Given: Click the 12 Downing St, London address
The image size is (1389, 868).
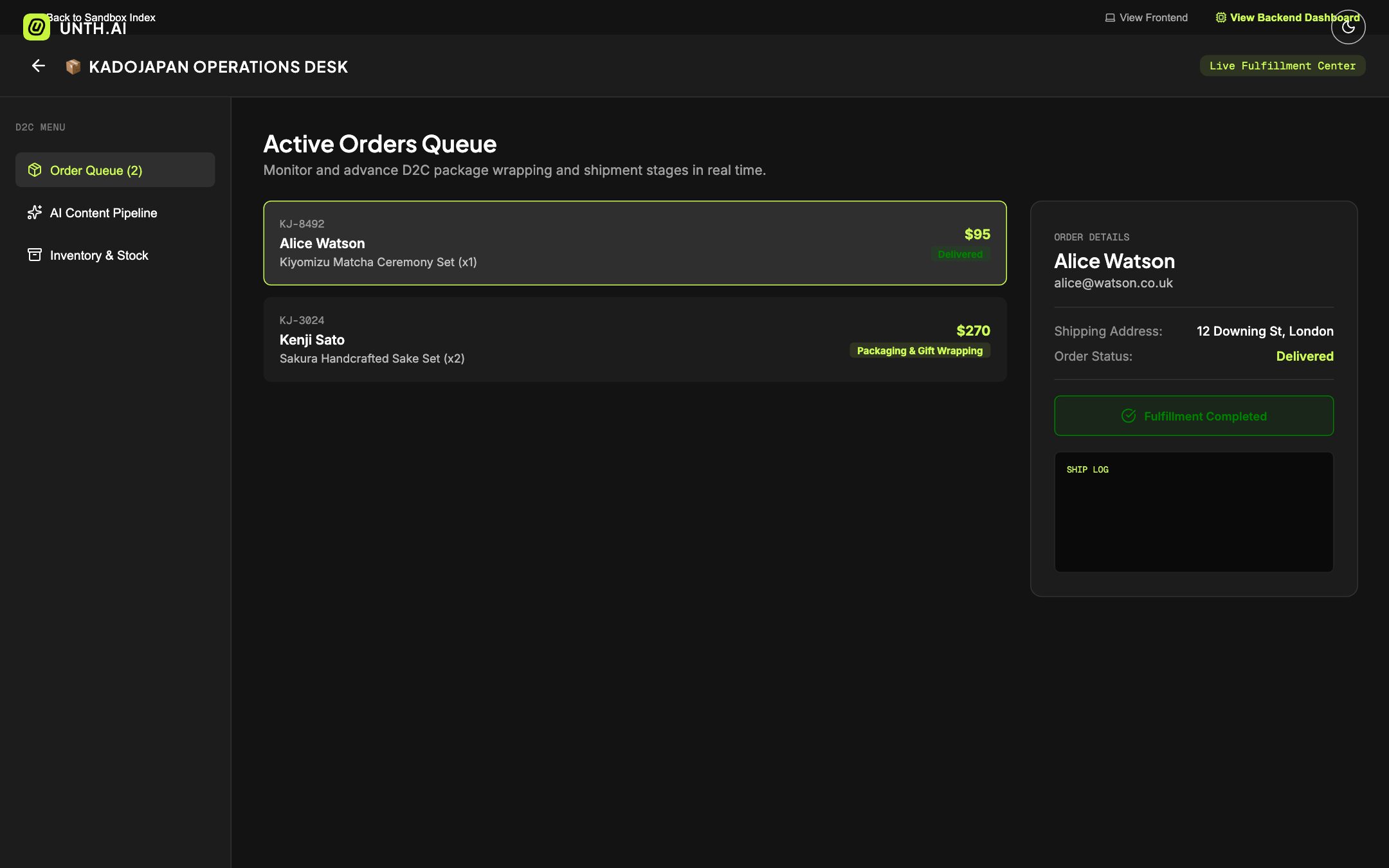Looking at the screenshot, I should (1265, 331).
